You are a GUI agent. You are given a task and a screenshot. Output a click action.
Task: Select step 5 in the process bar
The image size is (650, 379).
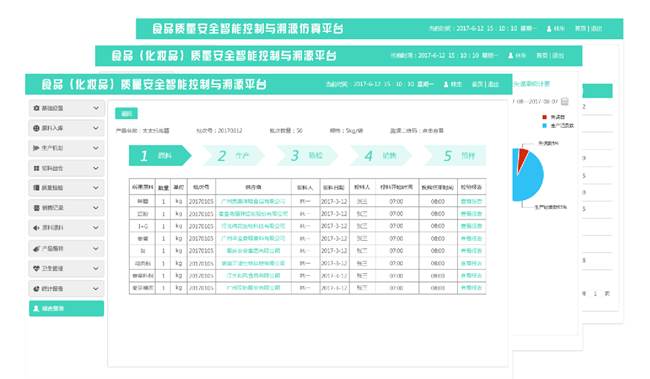pyautogui.click(x=455, y=155)
